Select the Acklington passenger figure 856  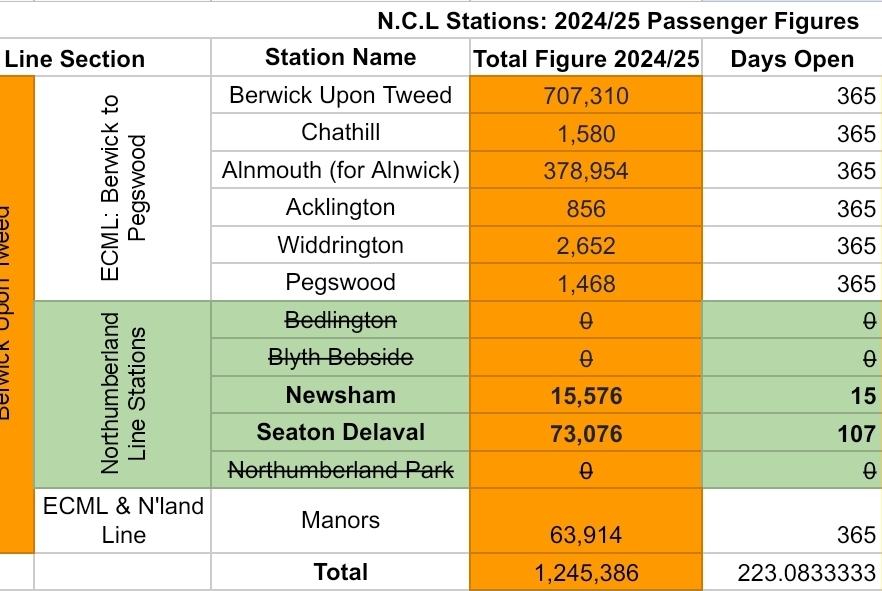point(586,208)
